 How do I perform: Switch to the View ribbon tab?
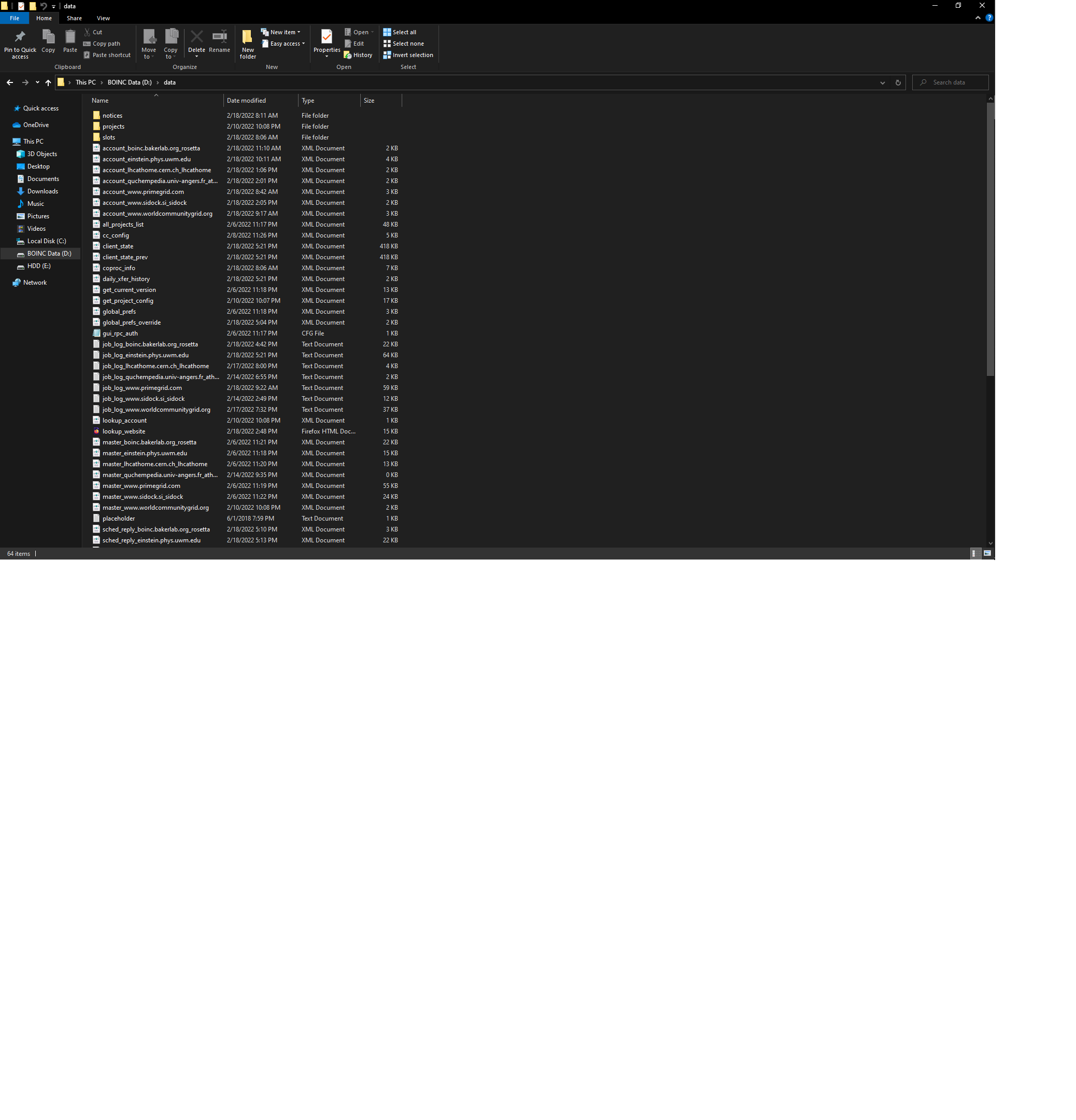pyautogui.click(x=103, y=18)
